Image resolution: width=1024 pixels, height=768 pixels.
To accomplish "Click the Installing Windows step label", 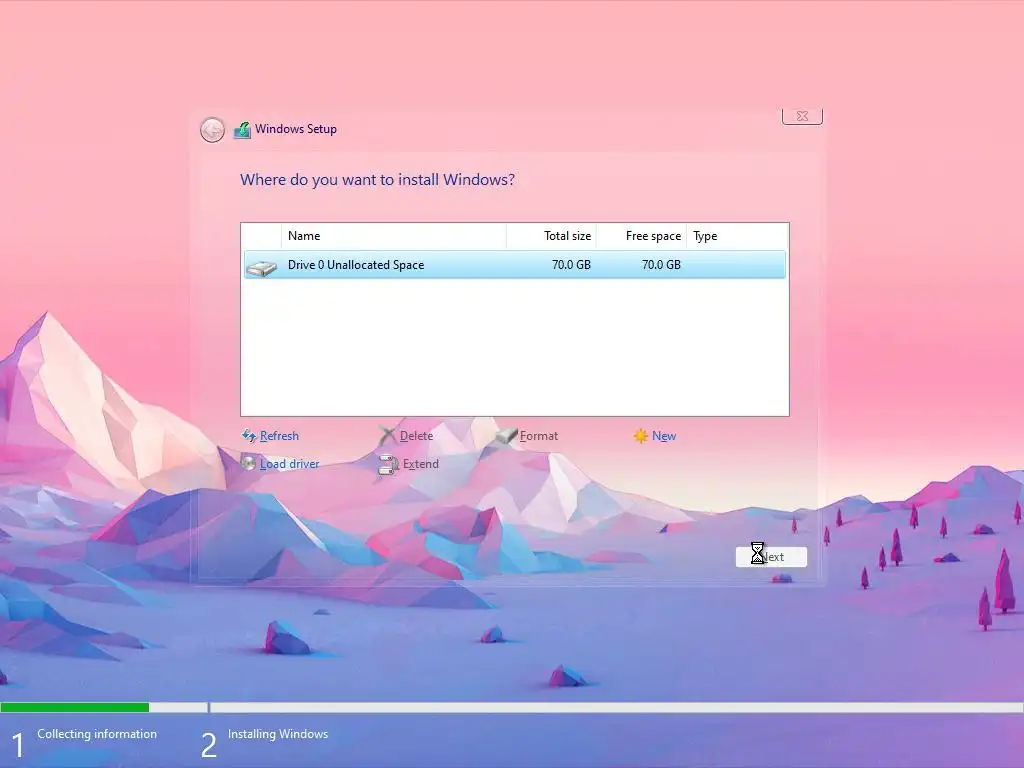I will coord(278,734).
